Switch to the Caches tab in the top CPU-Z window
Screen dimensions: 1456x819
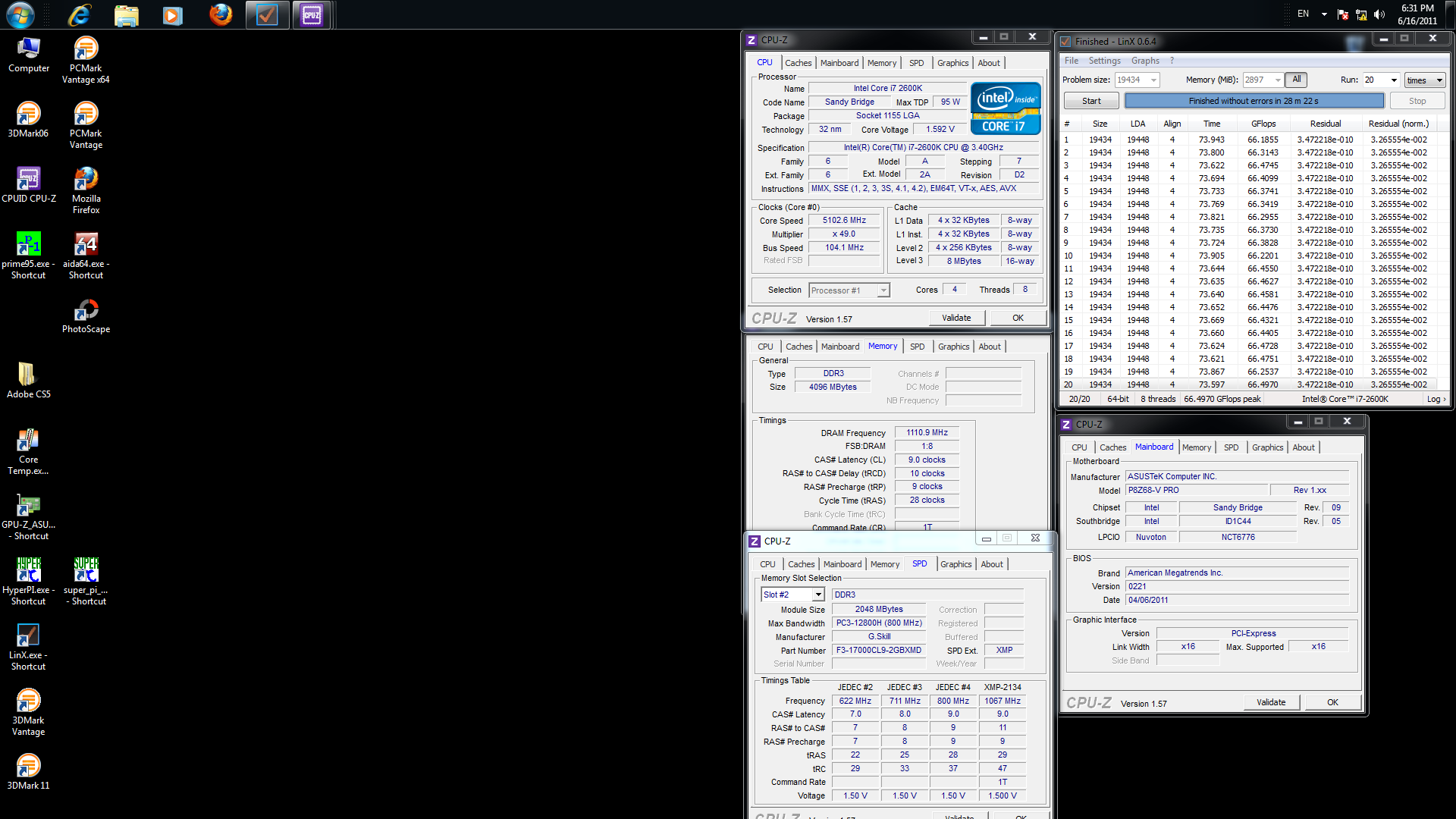pyautogui.click(x=798, y=63)
